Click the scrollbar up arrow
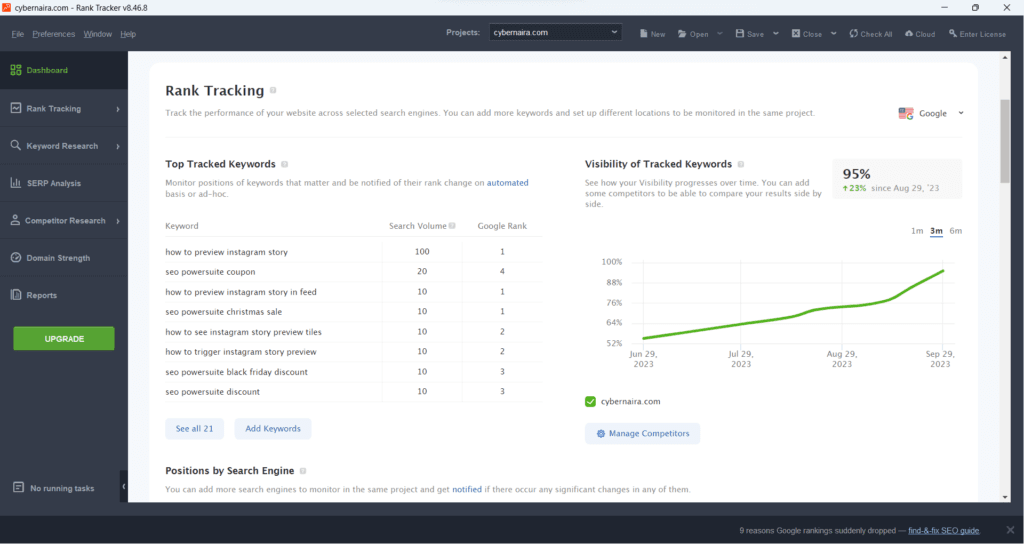 [x=1005, y=58]
